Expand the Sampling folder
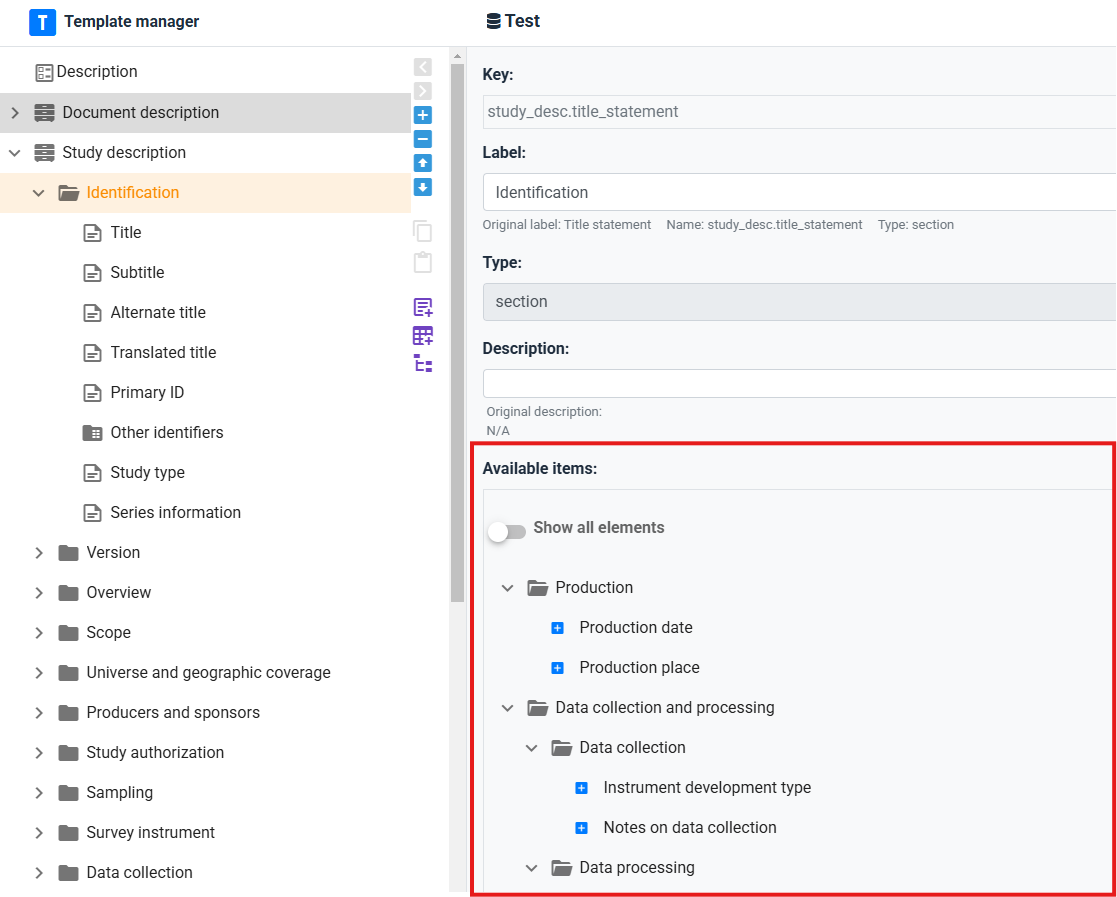 point(39,793)
